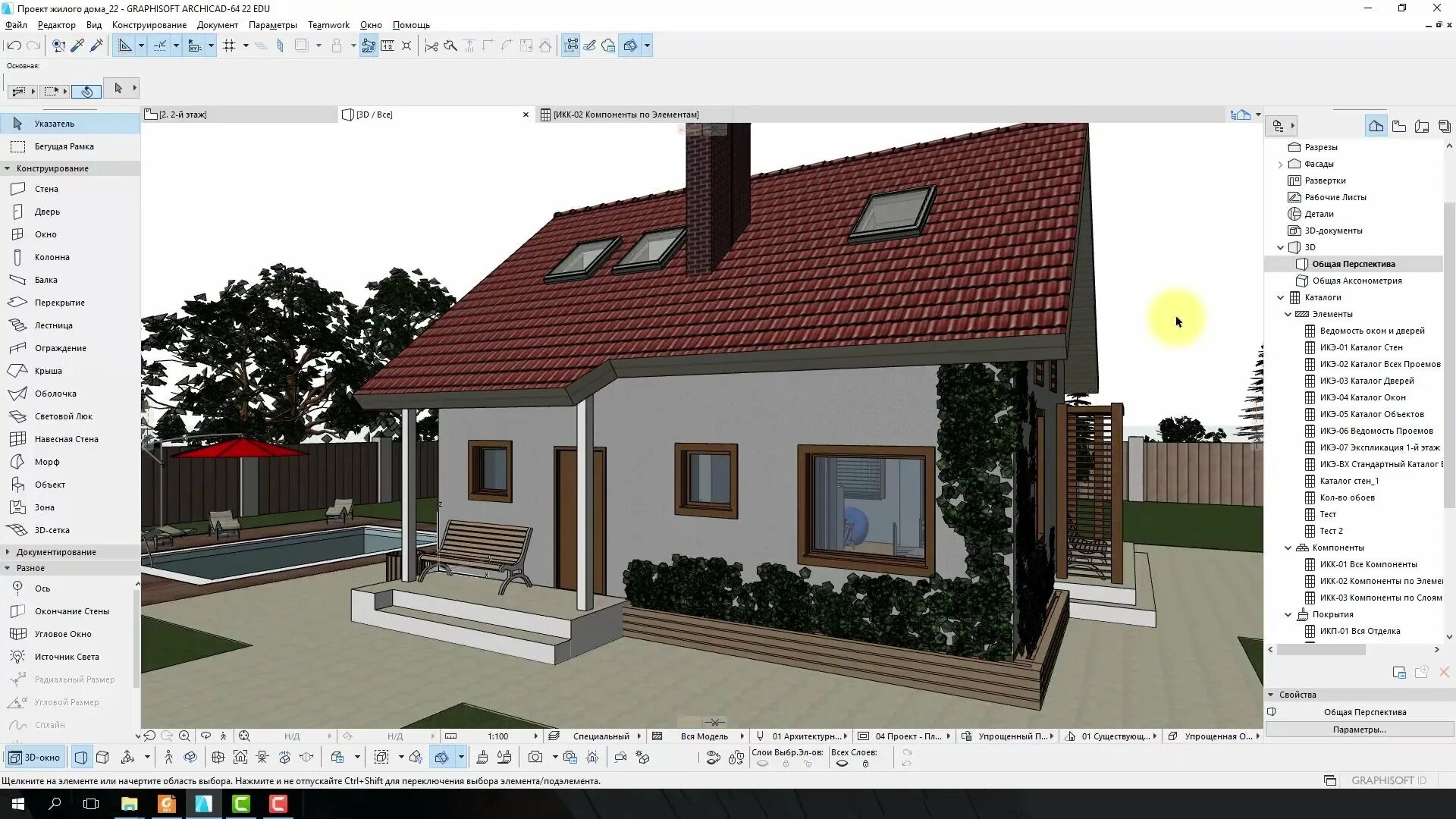The height and width of the screenshot is (819, 1456).
Task: Open File Explorer from the taskbar
Action: click(x=129, y=804)
